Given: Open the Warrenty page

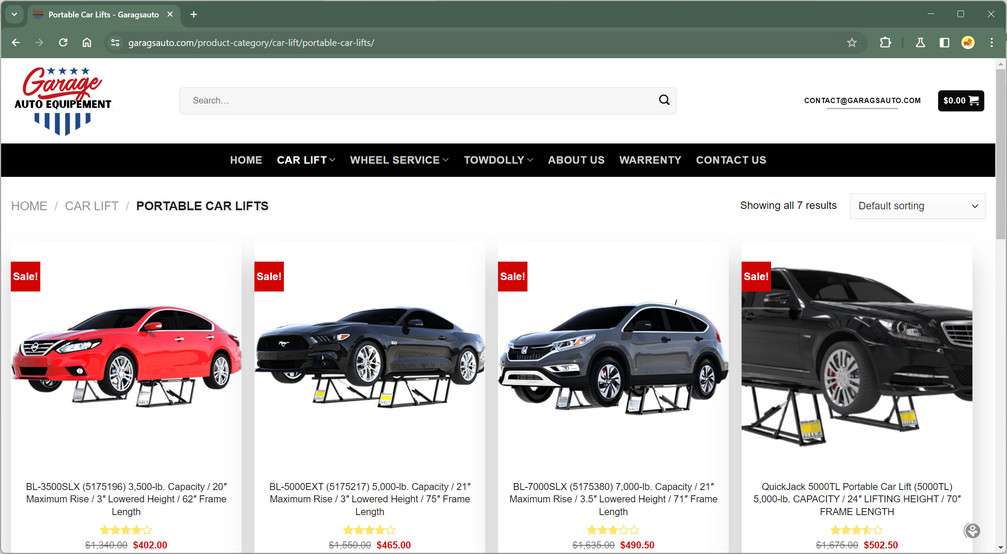Looking at the screenshot, I should point(650,160).
